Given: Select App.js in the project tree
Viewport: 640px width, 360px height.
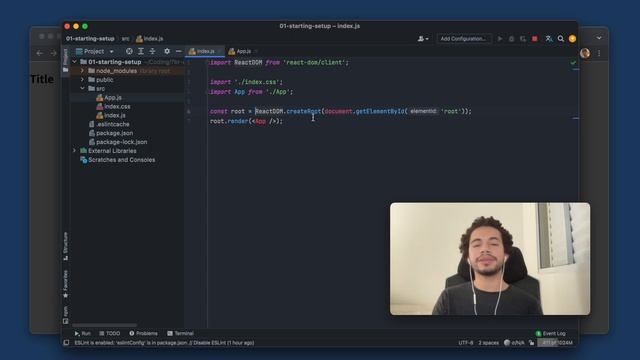Looking at the screenshot, I should (x=113, y=98).
